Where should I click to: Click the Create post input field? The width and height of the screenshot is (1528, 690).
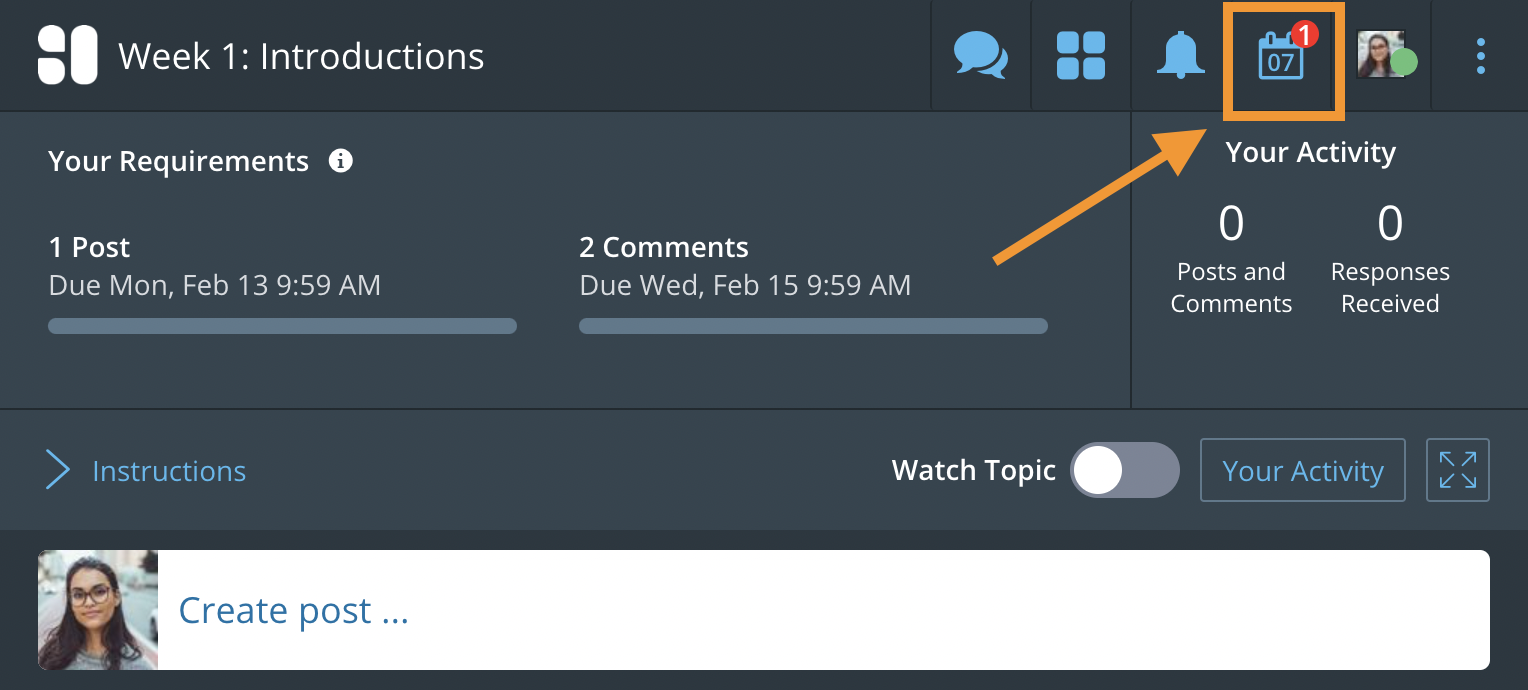[x=822, y=610]
